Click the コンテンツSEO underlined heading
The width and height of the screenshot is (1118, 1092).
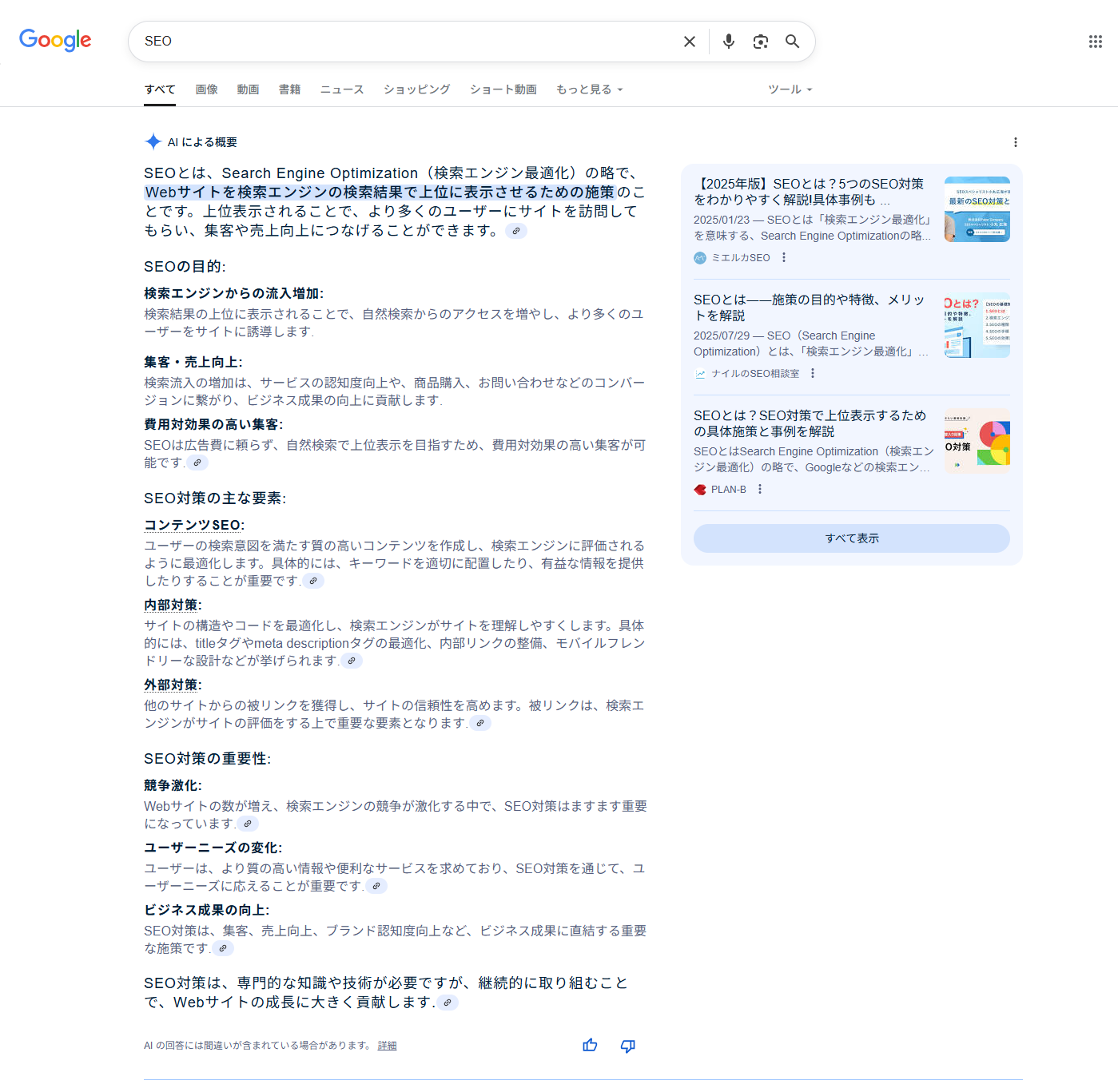(193, 525)
